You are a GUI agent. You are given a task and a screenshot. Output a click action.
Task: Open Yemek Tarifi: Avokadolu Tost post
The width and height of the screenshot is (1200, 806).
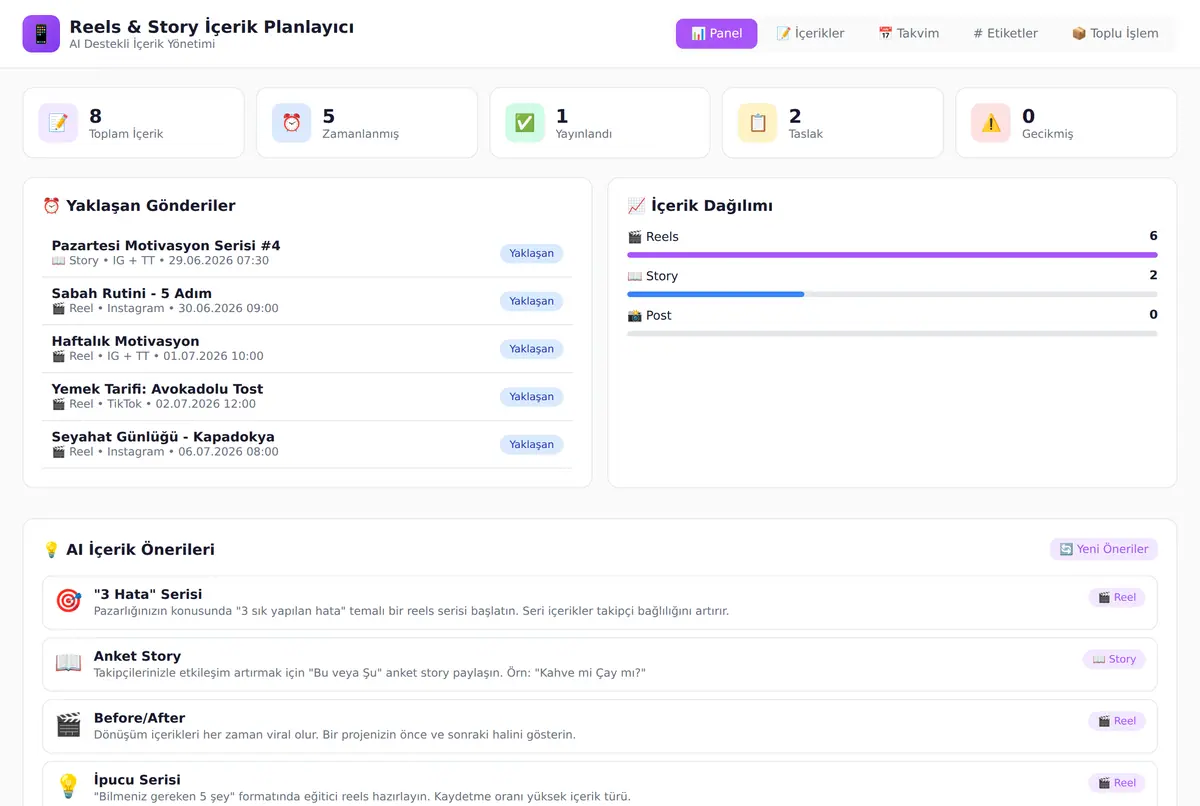tap(307, 397)
